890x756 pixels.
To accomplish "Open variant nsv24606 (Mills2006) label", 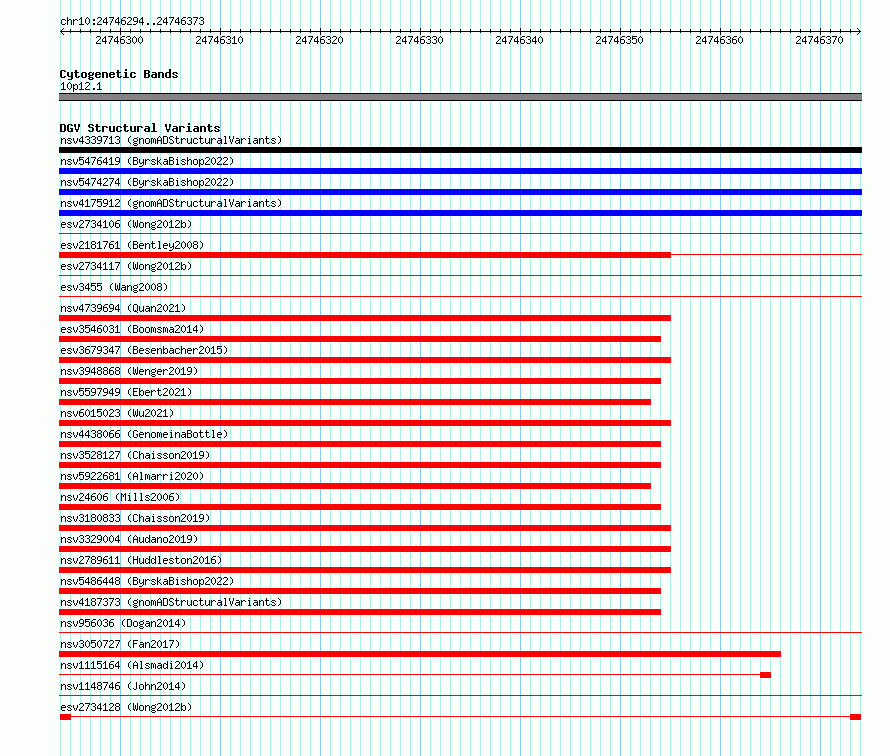I will pos(120,497).
